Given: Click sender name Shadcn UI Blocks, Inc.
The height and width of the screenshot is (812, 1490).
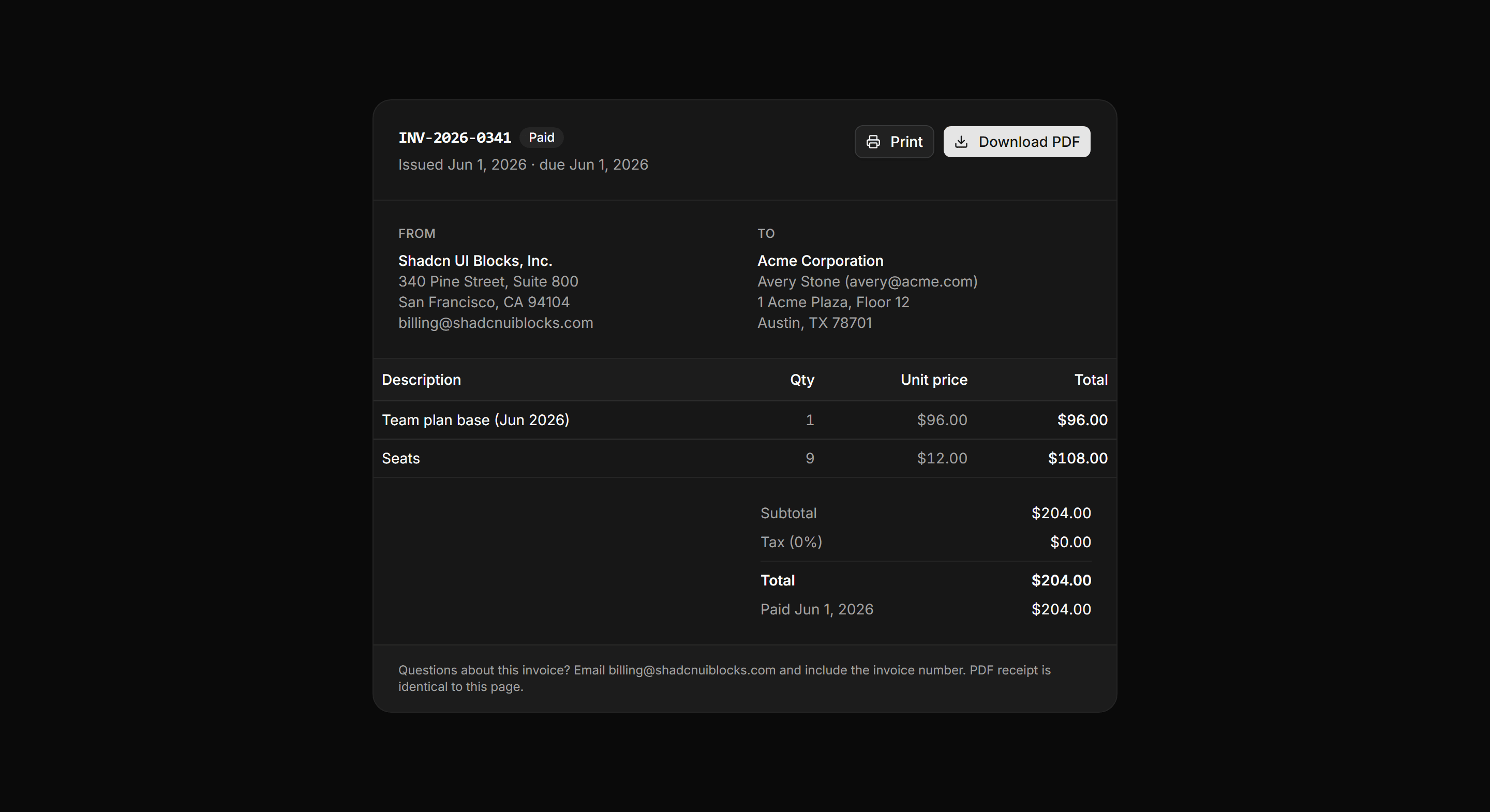Looking at the screenshot, I should click(475, 261).
